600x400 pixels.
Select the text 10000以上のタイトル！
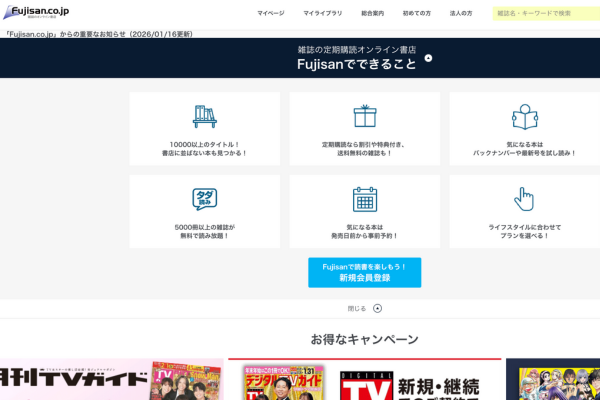click(x=205, y=144)
